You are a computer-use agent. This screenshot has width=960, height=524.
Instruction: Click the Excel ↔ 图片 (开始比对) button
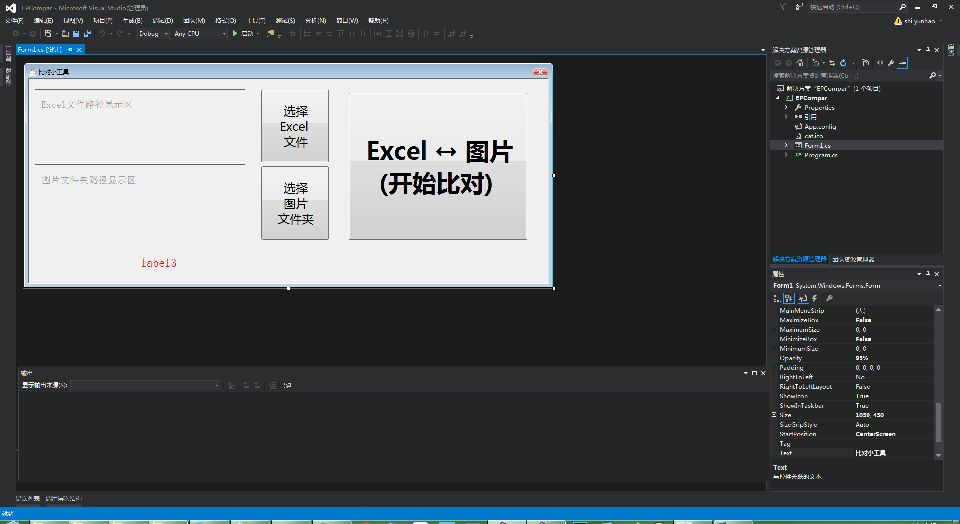point(438,167)
